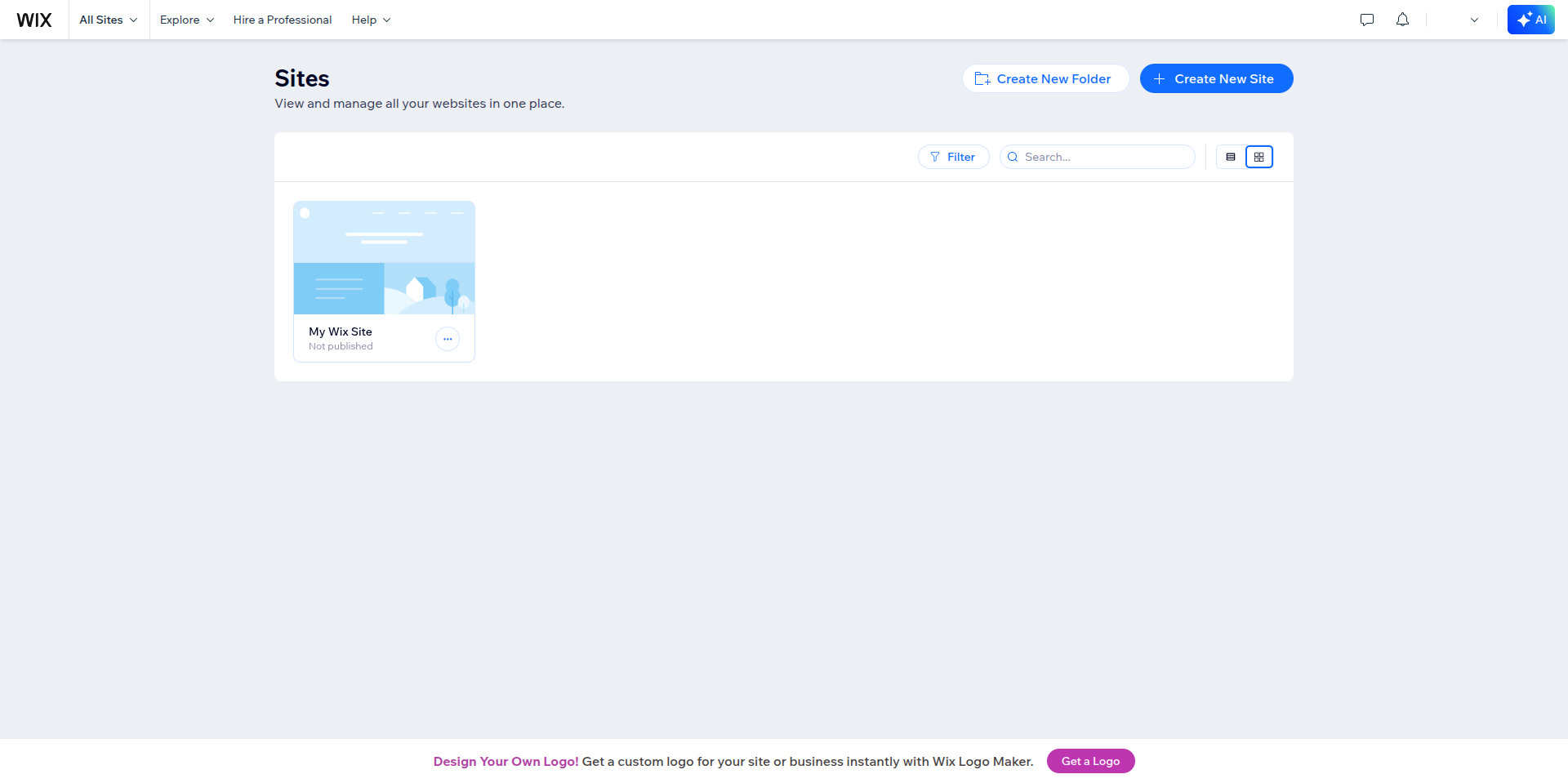This screenshot has height=783, width=1568.
Task: Launch the AI assistant button
Action: 1530,20
